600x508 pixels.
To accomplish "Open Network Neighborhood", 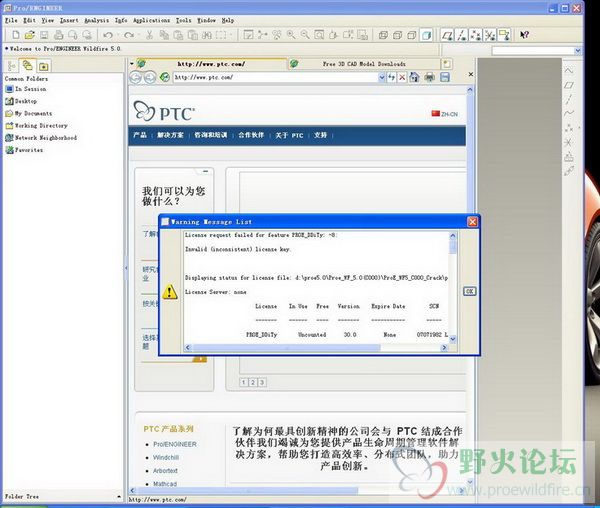I will (41, 138).
